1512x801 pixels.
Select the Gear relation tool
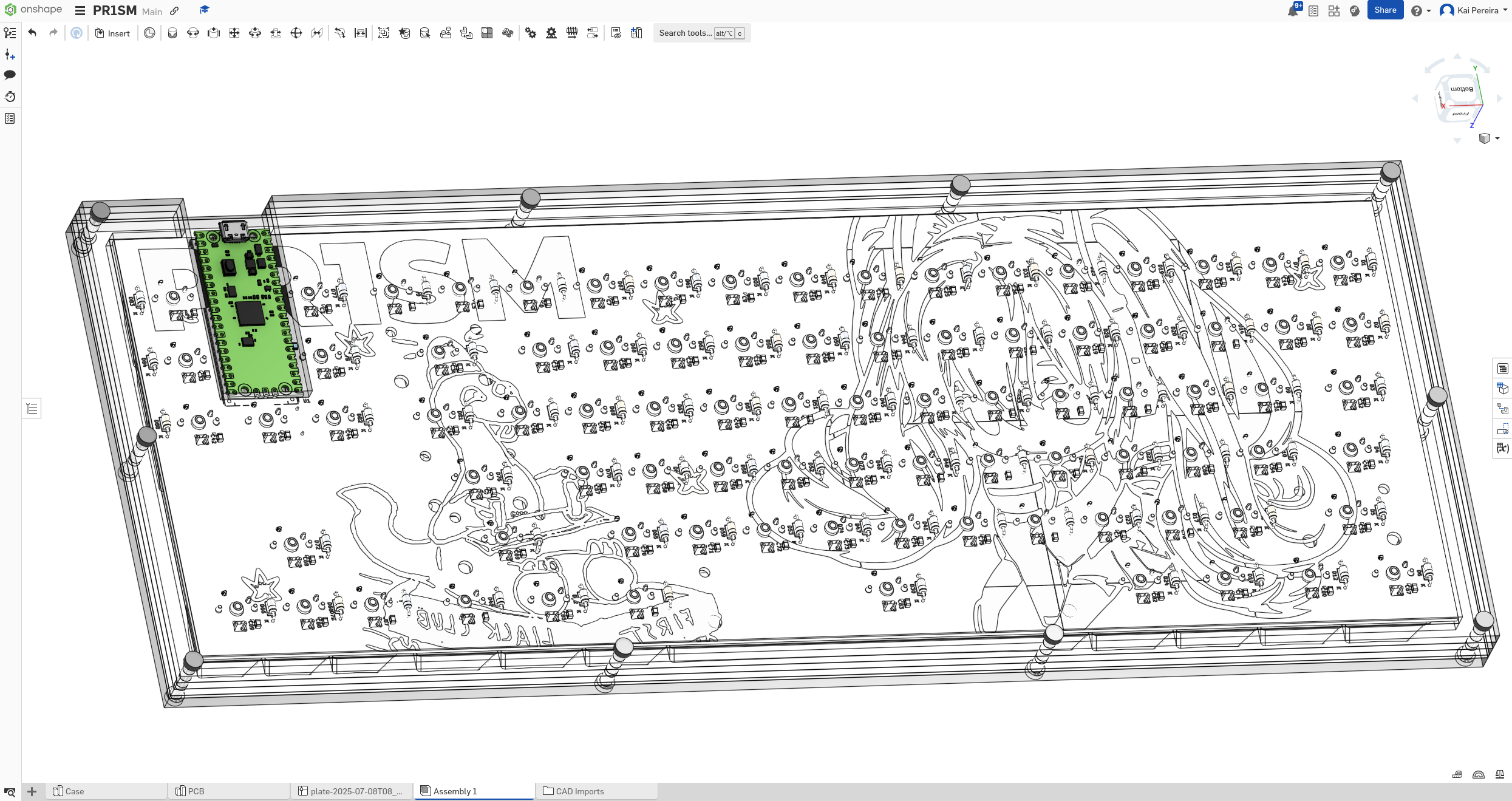point(531,33)
